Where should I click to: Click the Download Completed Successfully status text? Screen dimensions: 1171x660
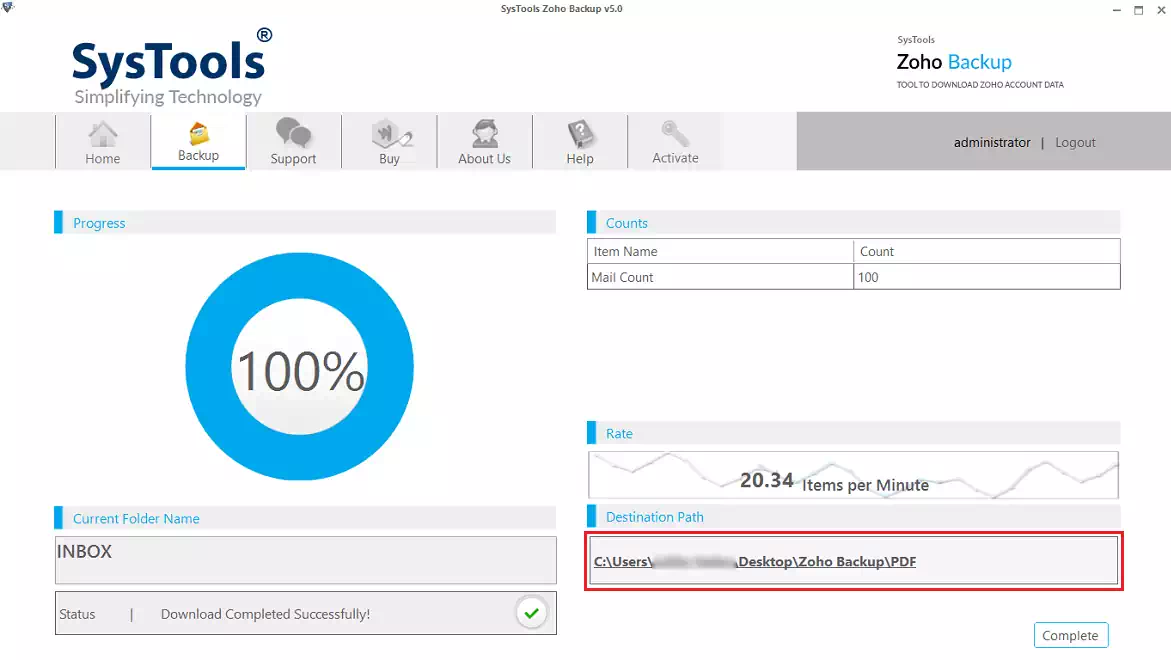(265, 614)
